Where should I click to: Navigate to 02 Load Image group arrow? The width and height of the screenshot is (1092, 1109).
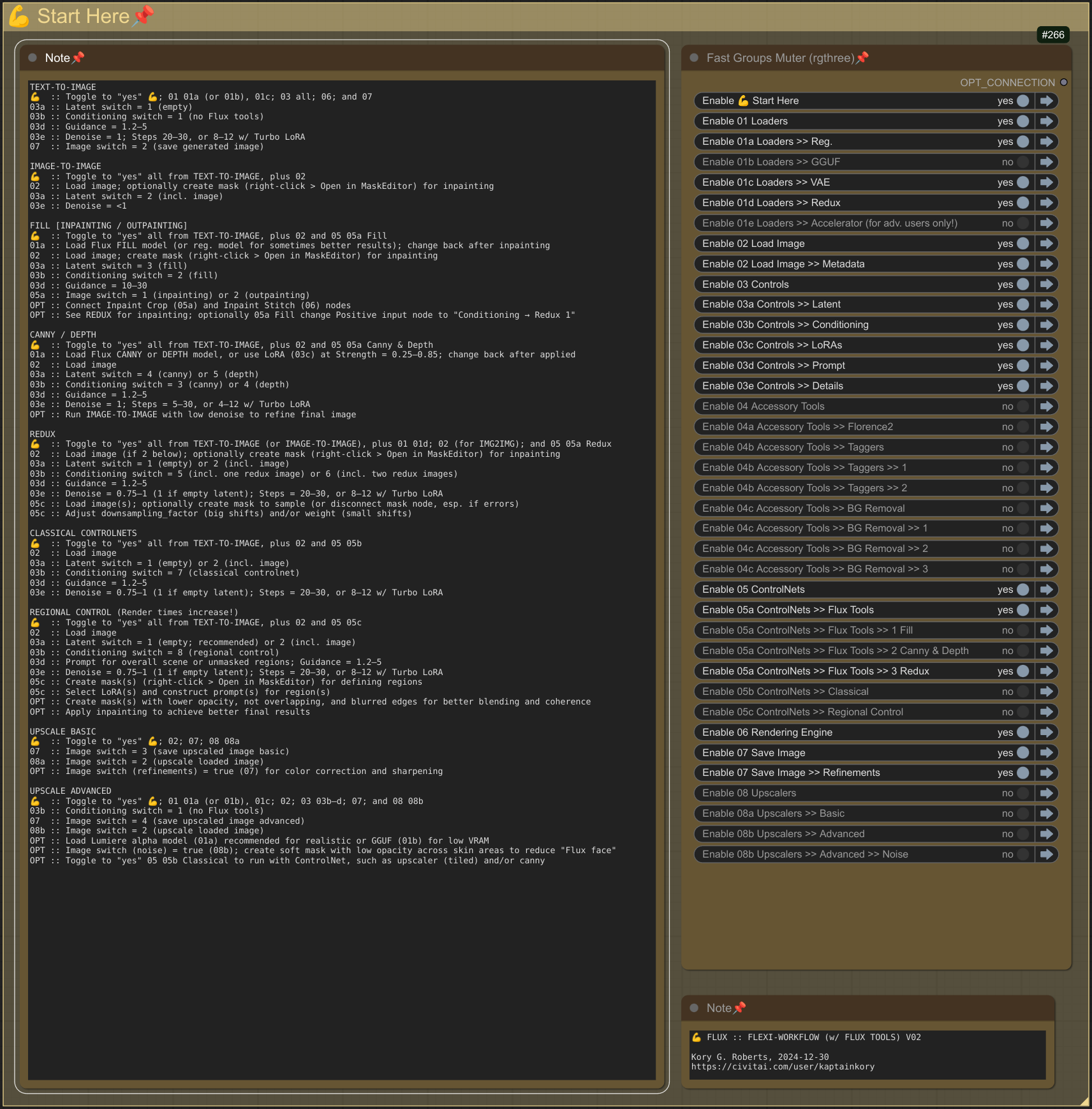tap(1046, 244)
